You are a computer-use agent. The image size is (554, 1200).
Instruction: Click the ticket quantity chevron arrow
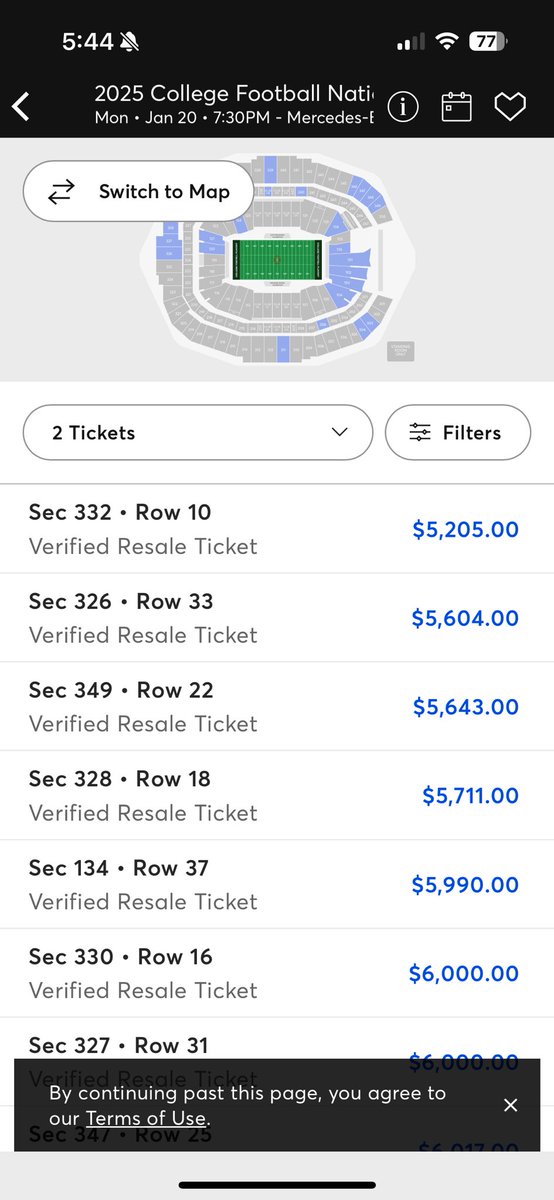click(x=340, y=432)
